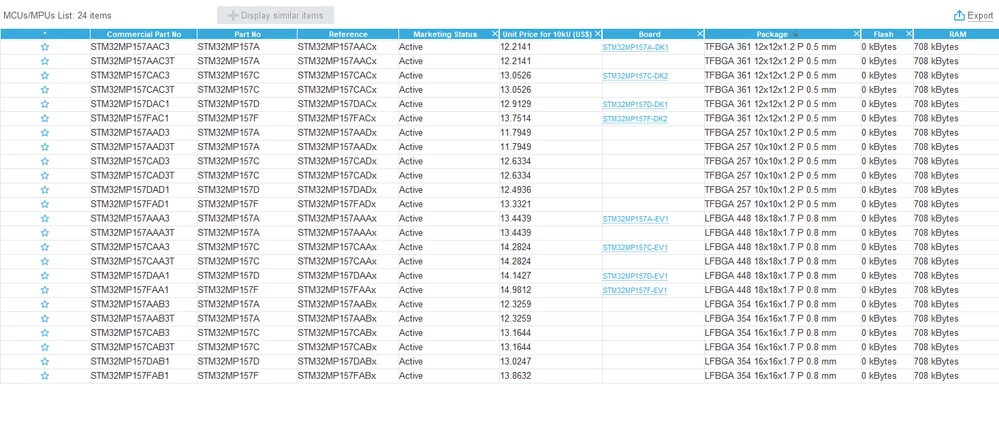
Task: Open the STM32MP157A-DK1 board link
Action: pyautogui.click(x=635, y=47)
